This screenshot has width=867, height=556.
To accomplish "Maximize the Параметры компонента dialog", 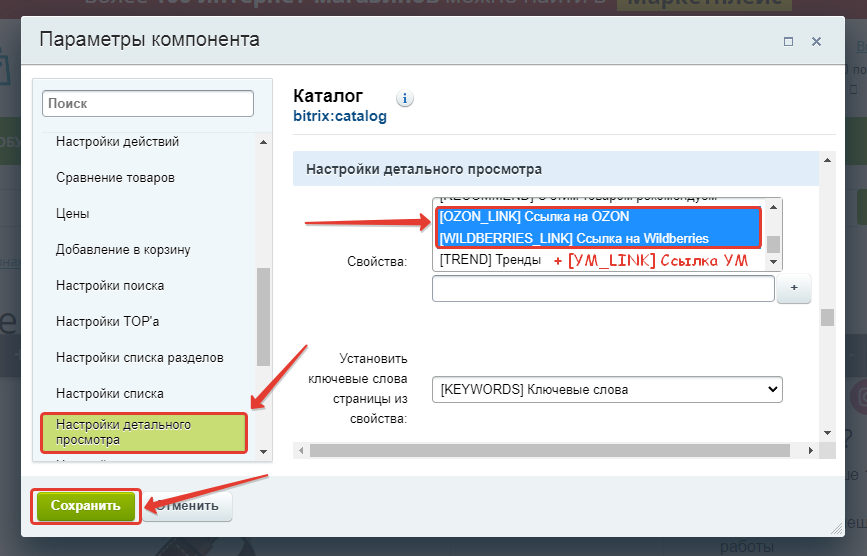I will 788,41.
